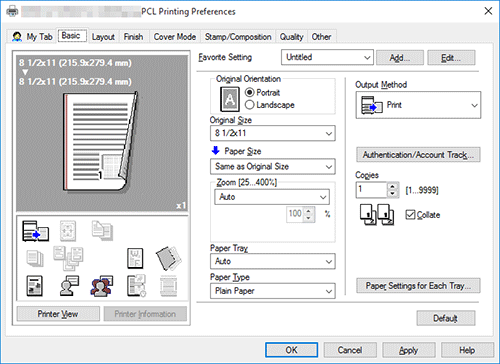This screenshot has height=364, width=500.
Task: Click the Copies number input field
Action: click(x=371, y=190)
